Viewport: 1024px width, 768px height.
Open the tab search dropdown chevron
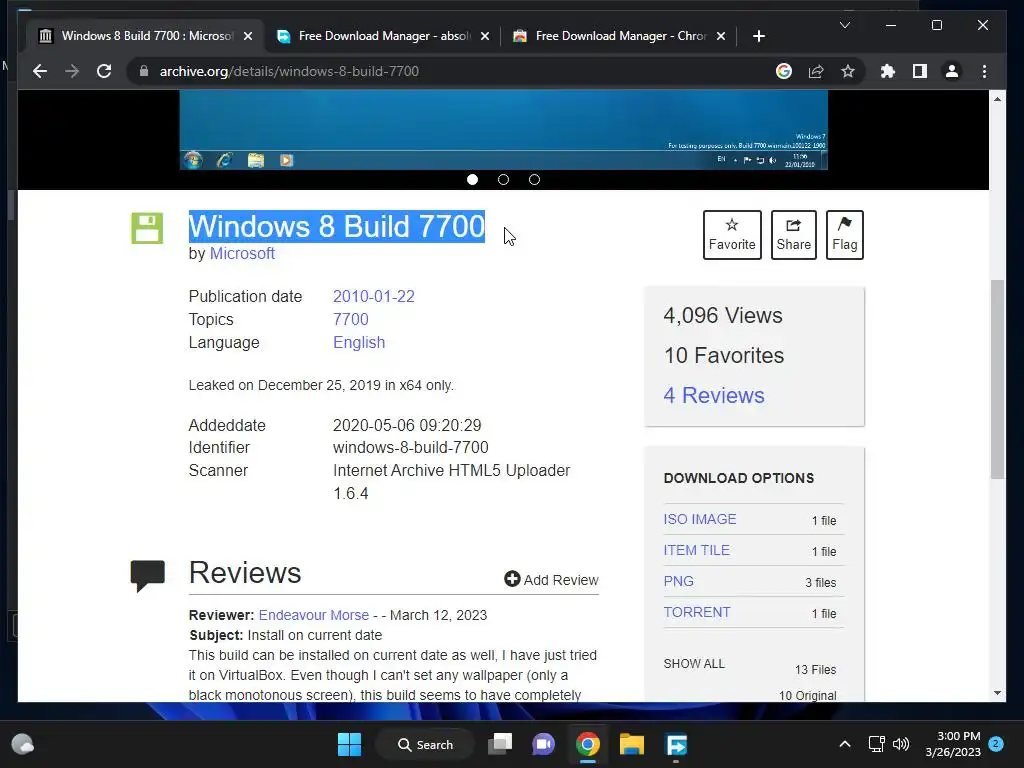point(844,25)
